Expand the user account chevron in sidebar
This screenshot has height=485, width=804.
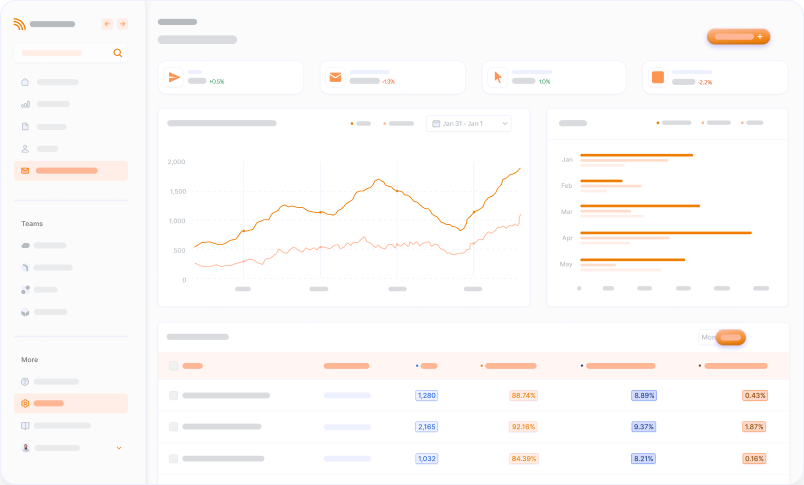(119, 448)
